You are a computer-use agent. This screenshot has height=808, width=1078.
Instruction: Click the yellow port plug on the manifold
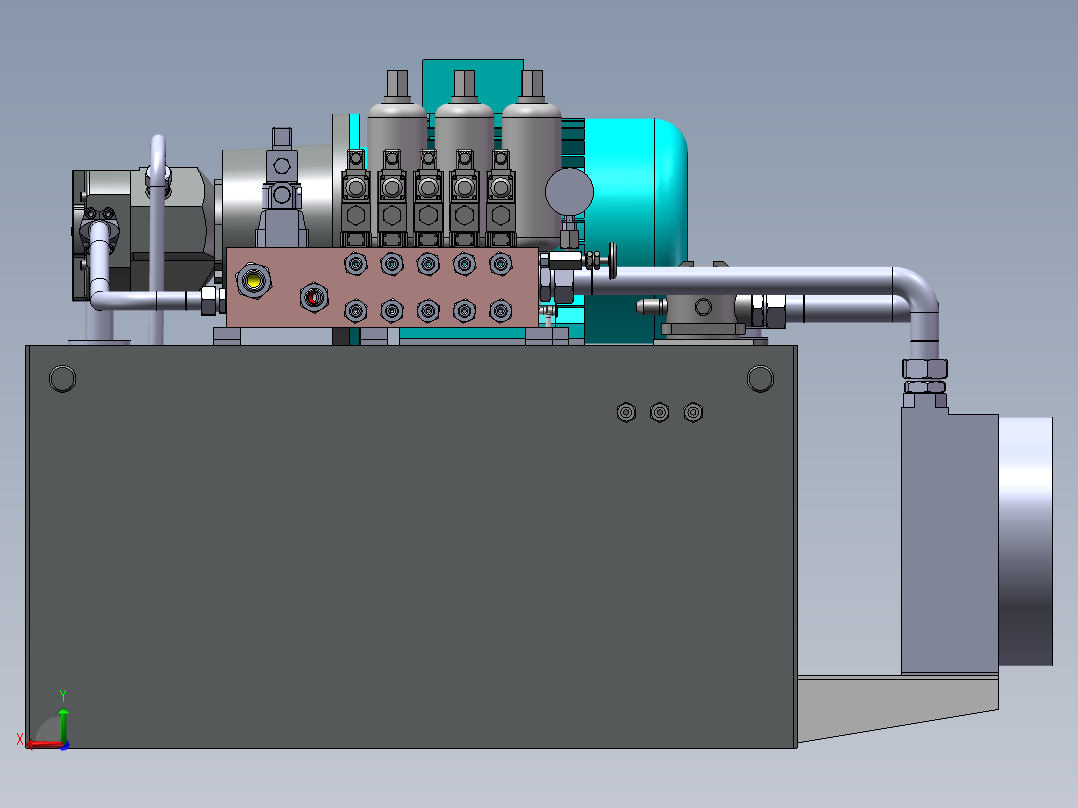(254, 281)
